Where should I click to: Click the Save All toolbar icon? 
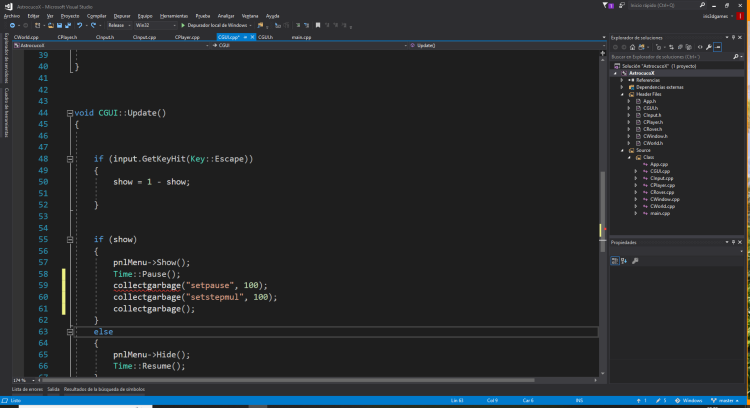68,25
